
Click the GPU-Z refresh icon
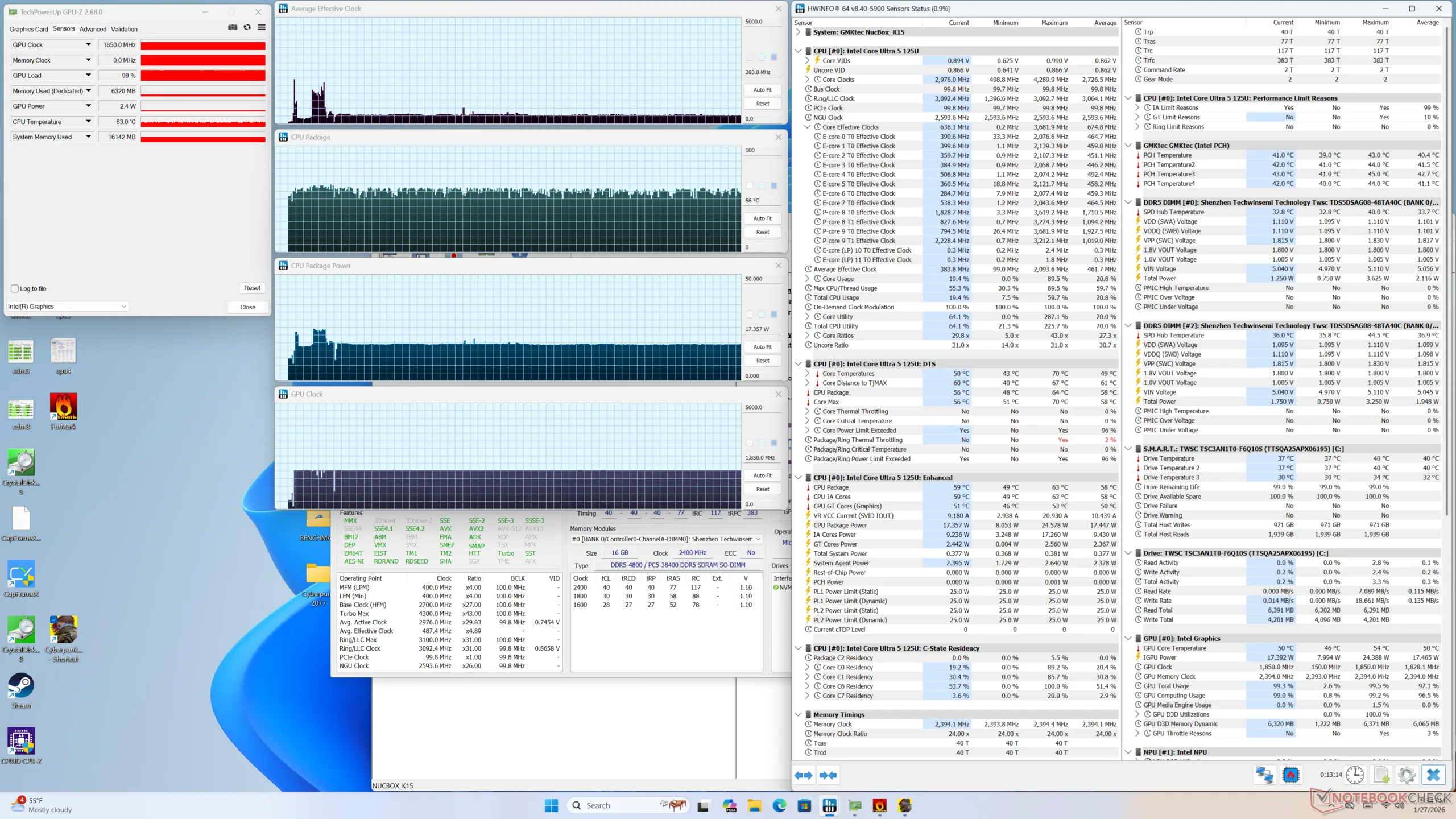(247, 27)
